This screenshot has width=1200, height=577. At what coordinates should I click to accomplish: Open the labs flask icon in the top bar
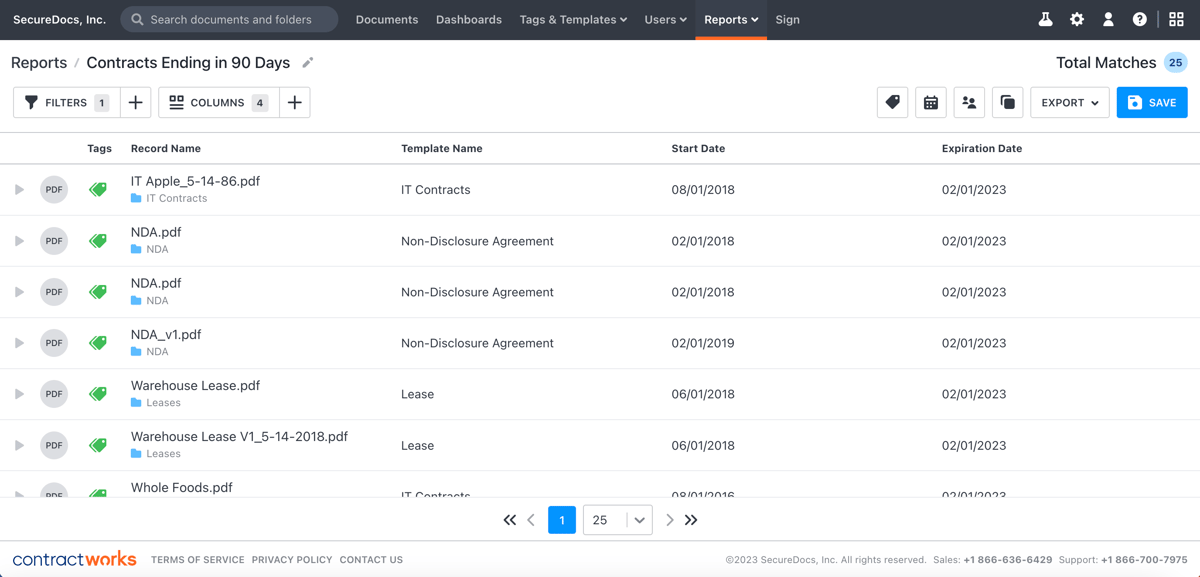pos(1044,18)
